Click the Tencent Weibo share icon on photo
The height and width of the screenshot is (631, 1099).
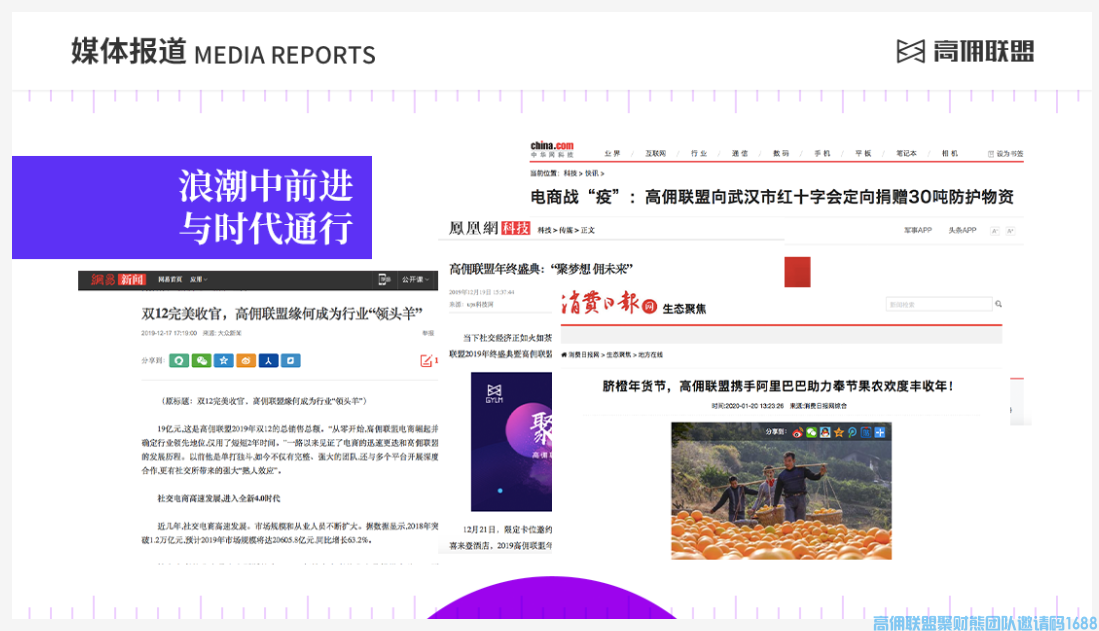tap(852, 433)
